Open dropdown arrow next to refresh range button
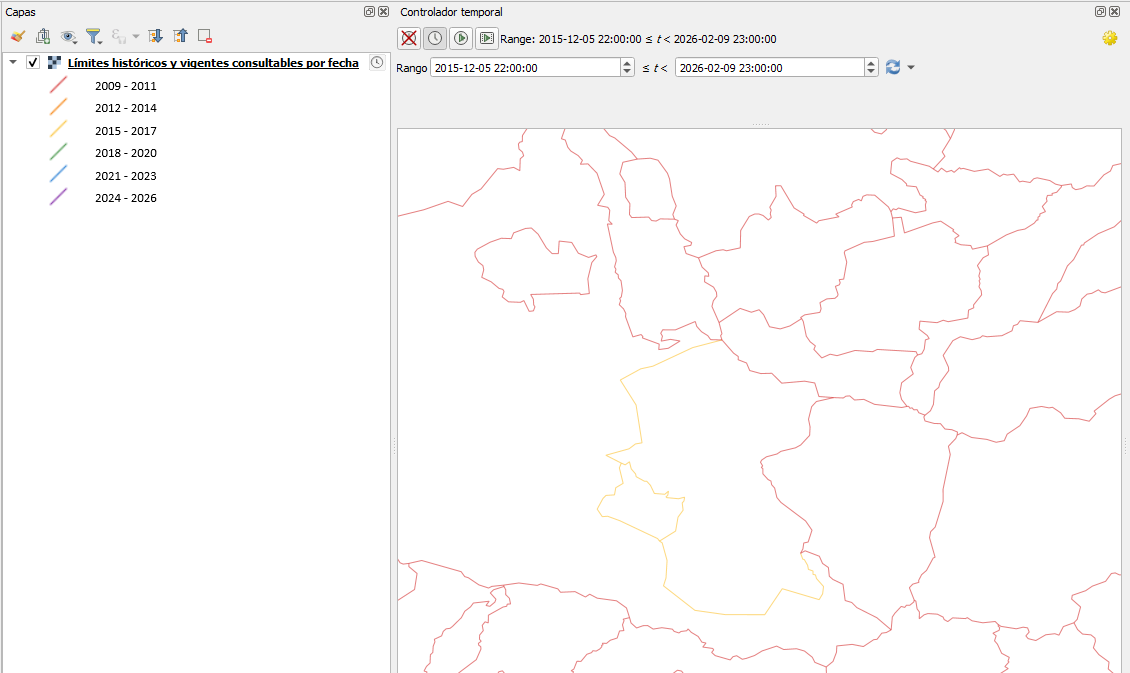This screenshot has height=673, width=1130. [911, 68]
